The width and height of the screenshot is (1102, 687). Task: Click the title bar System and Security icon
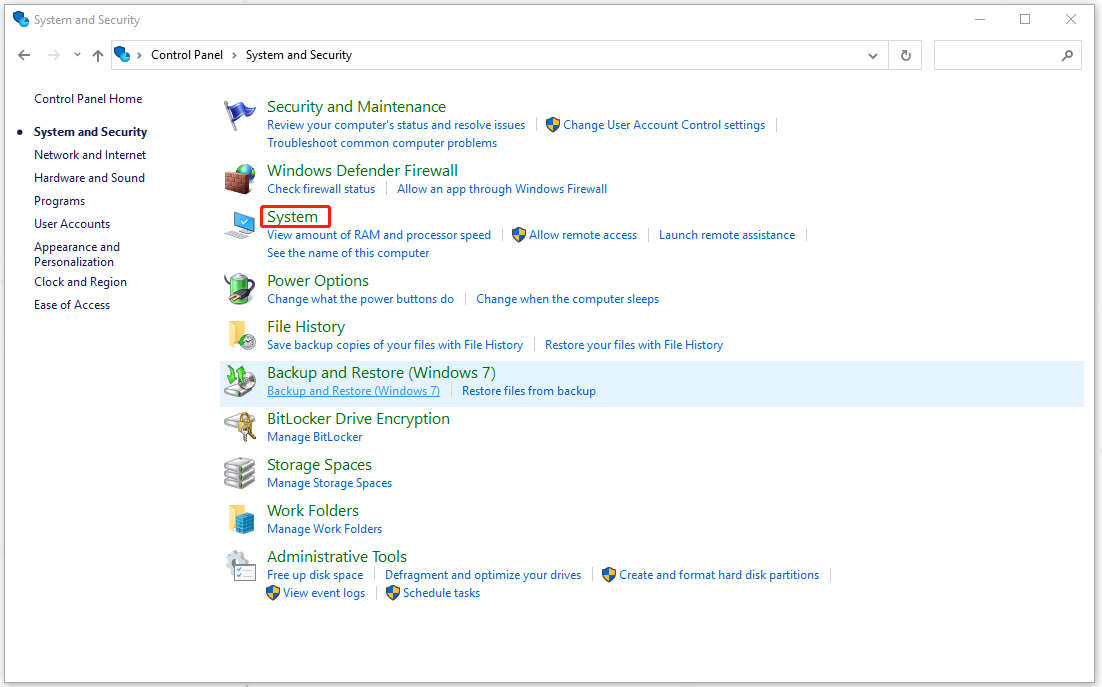[21, 19]
